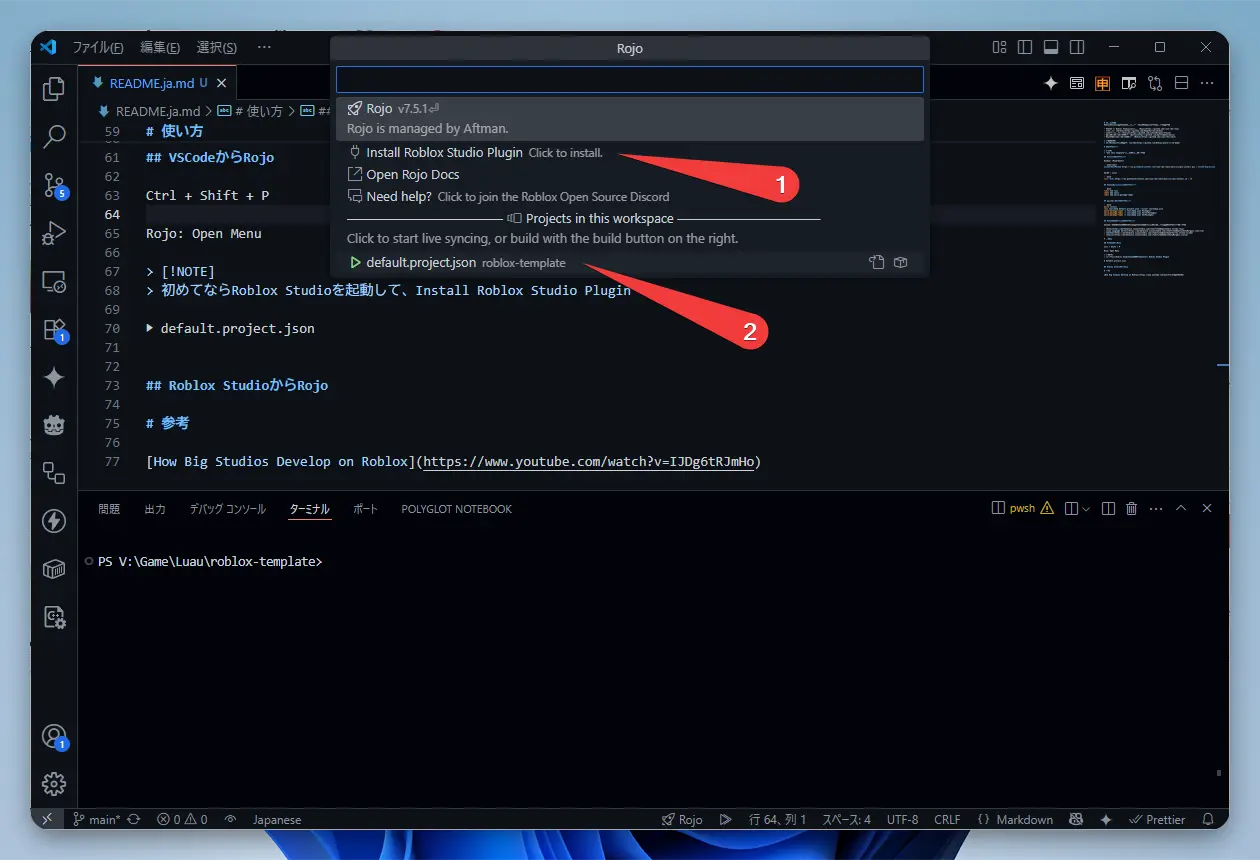Screen dimensions: 1260x860
Task: Kill the terminal with the trash icon
Action: pos(1131,508)
